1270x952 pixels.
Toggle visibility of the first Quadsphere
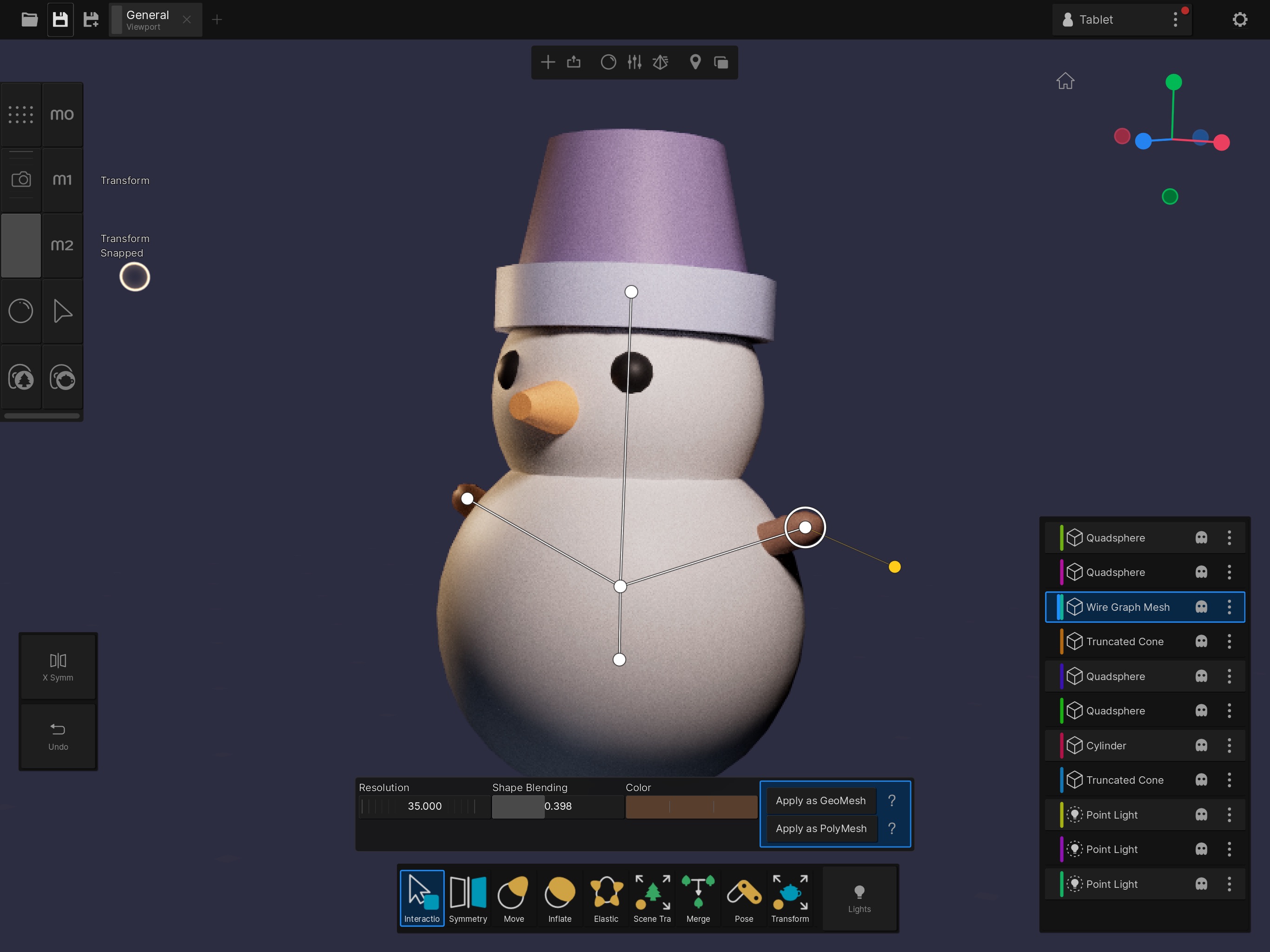point(1201,537)
